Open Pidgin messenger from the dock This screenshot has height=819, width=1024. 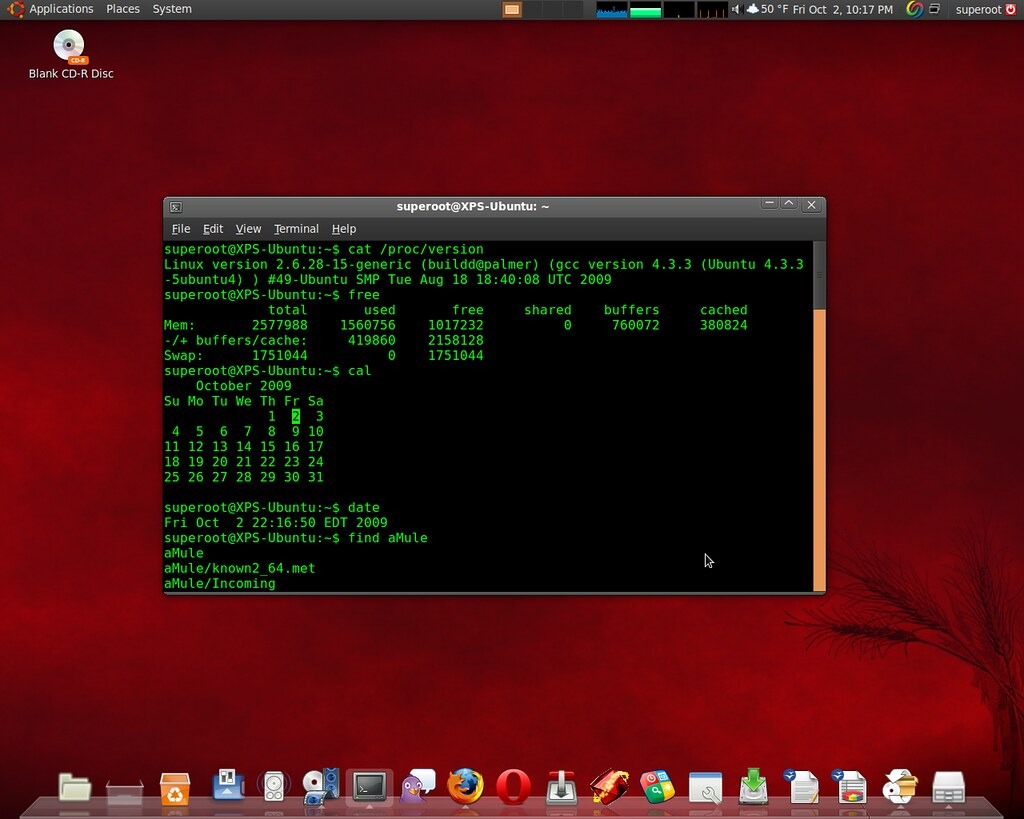[x=418, y=786]
